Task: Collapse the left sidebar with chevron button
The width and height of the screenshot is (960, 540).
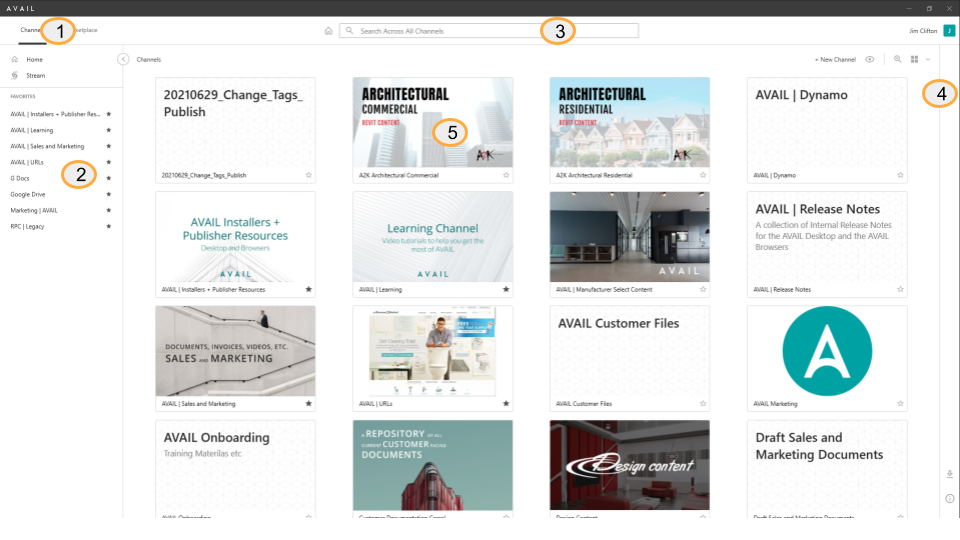Action: click(x=123, y=59)
